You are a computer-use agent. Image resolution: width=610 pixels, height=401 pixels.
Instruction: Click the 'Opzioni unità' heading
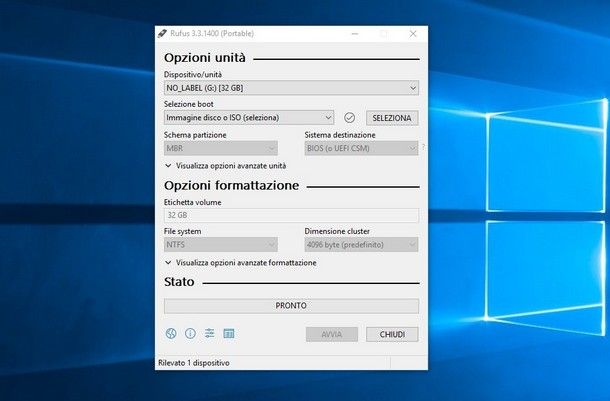click(x=205, y=58)
